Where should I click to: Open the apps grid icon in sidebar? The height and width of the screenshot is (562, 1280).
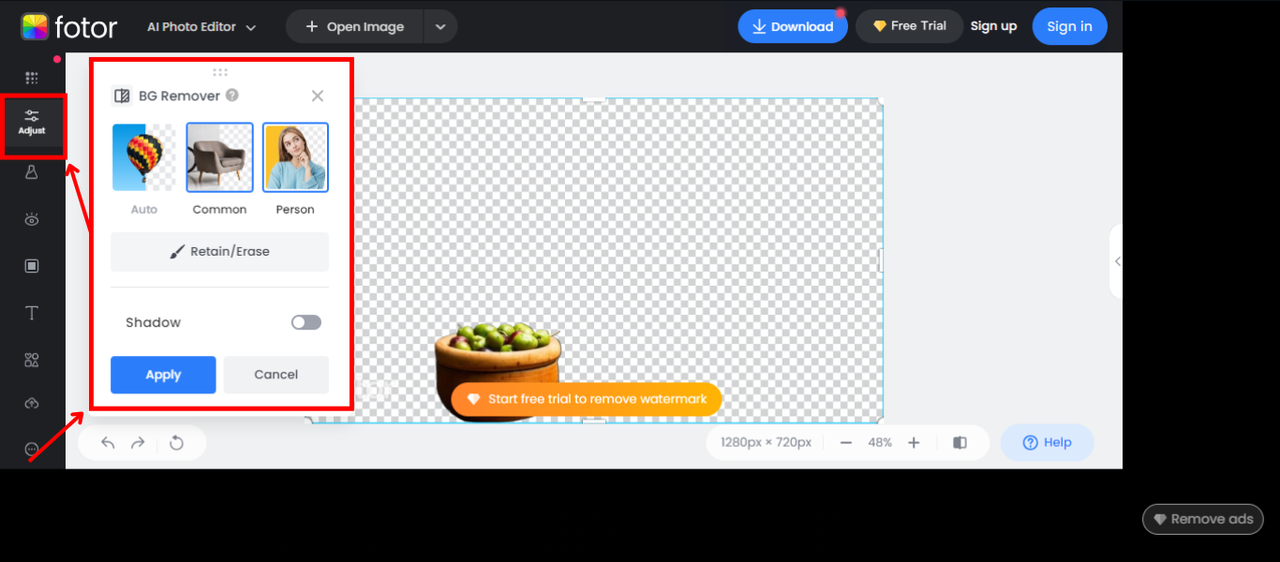pyautogui.click(x=31, y=77)
